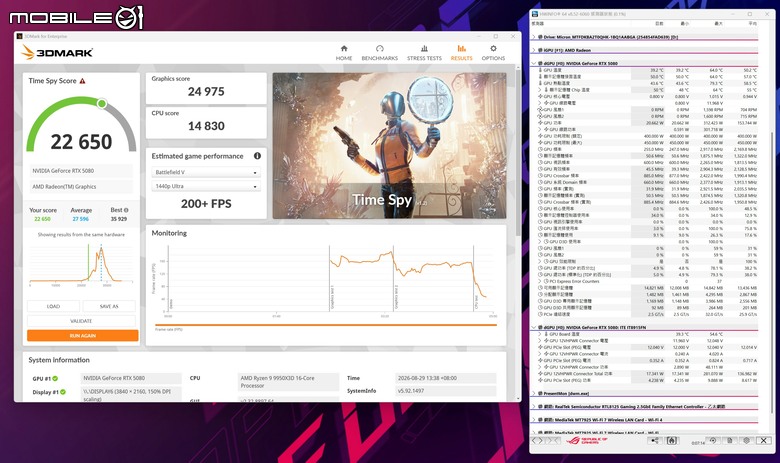Click the 3DMark logo in the header
The image size is (780, 463).
pos(57,52)
